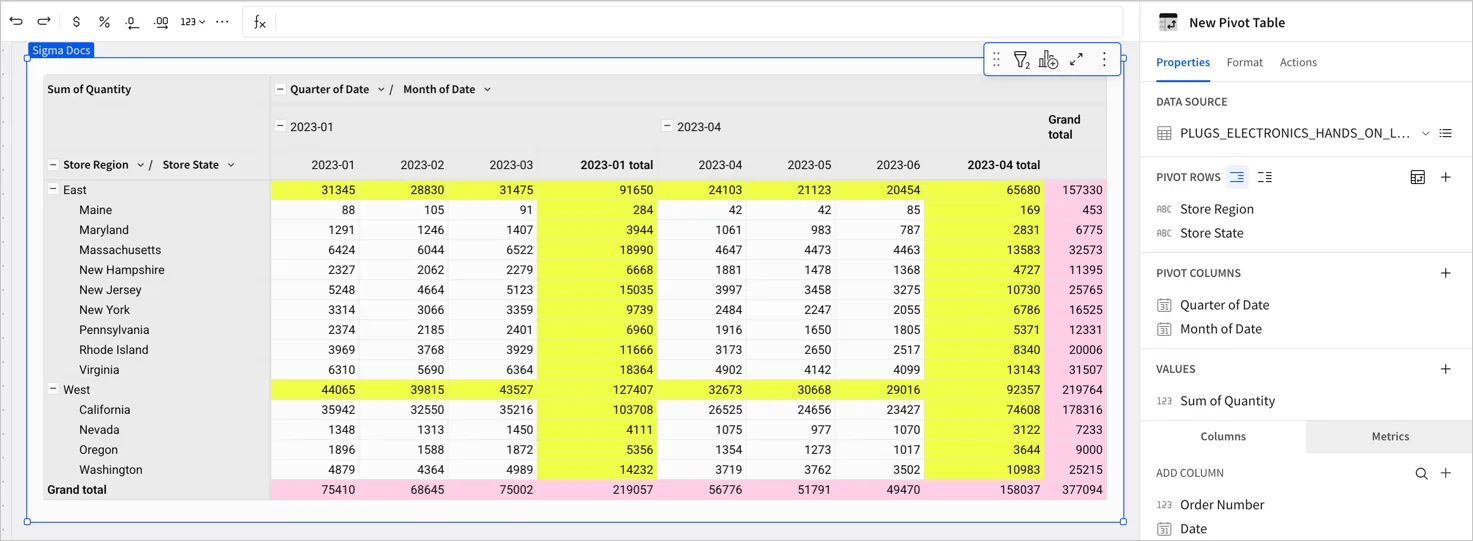This screenshot has height=541, width=1473.
Task: Click the data source list options icon
Action: coord(1445,133)
